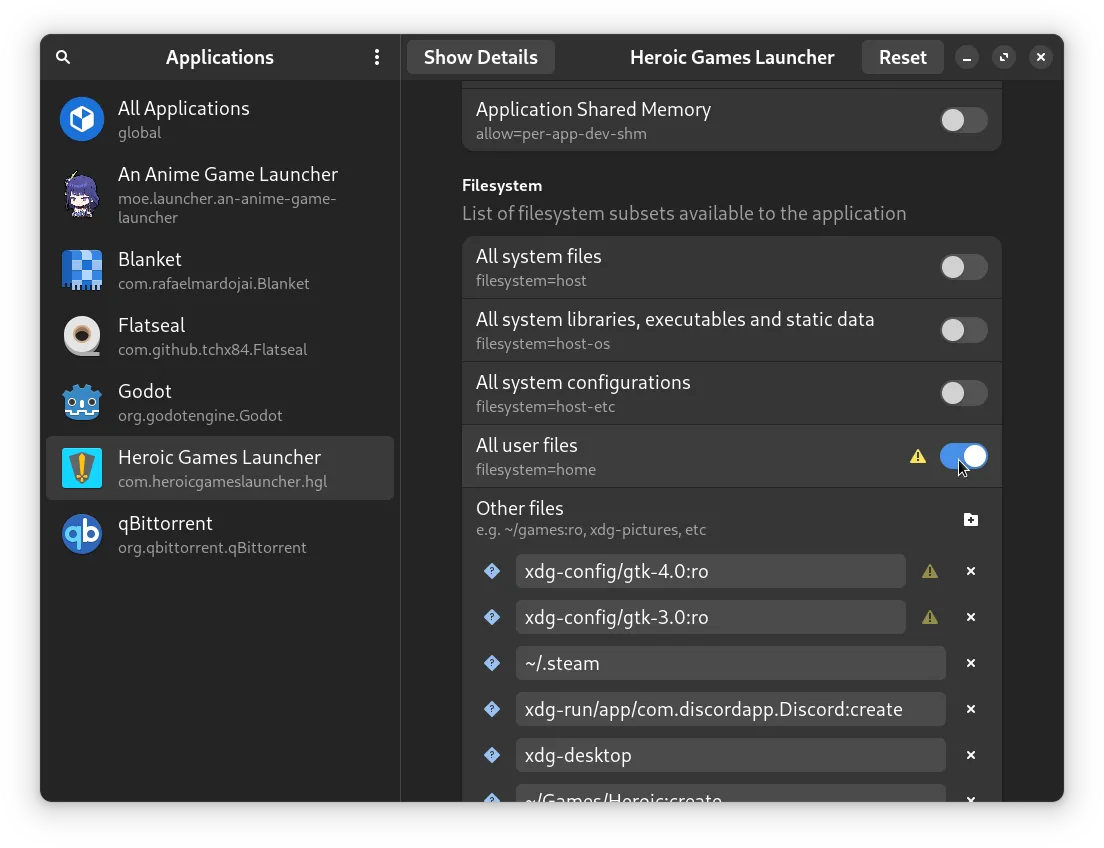Select Flatseal in the application list
The width and height of the screenshot is (1104, 848).
coord(220,337)
